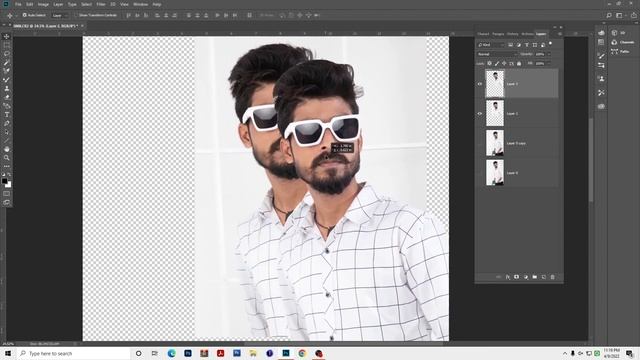Screen dimensions: 640x360
Task: Select the Zoom tool
Action: coord(7,158)
